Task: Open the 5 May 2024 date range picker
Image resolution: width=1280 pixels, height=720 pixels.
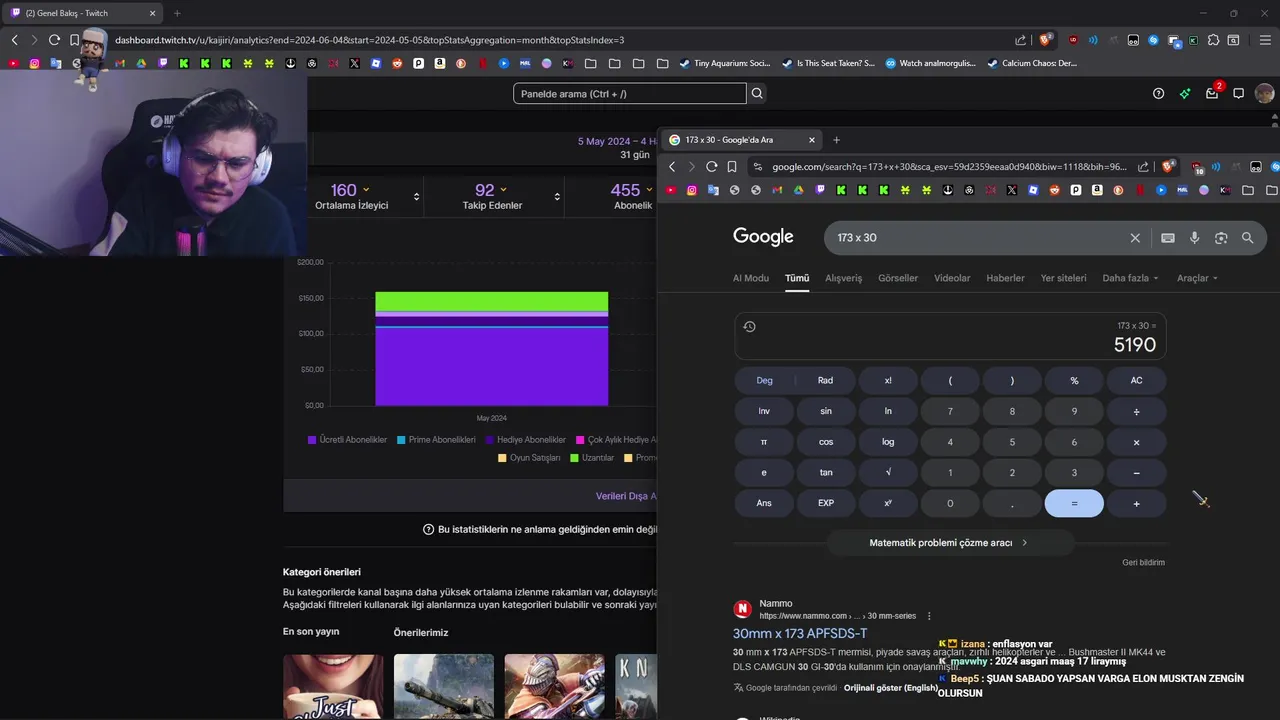Action: [x=617, y=141]
